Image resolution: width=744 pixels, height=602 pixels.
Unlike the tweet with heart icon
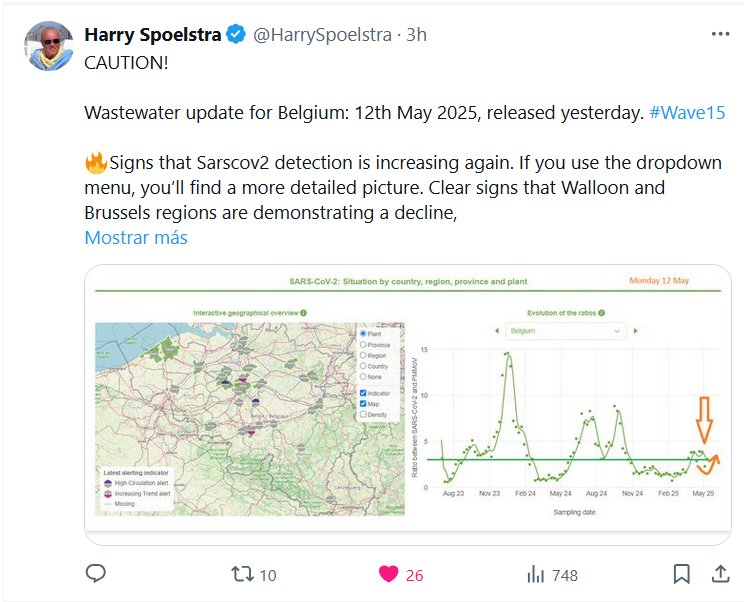tap(389, 574)
